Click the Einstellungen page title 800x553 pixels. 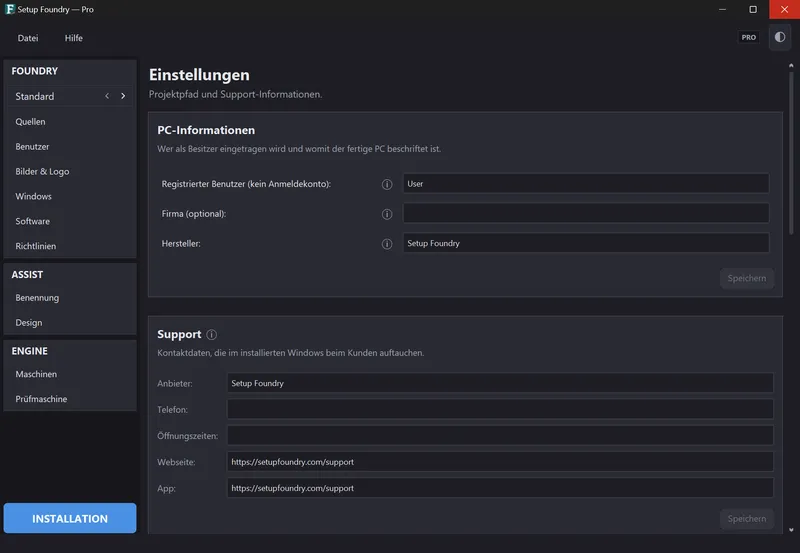[x=199, y=75]
